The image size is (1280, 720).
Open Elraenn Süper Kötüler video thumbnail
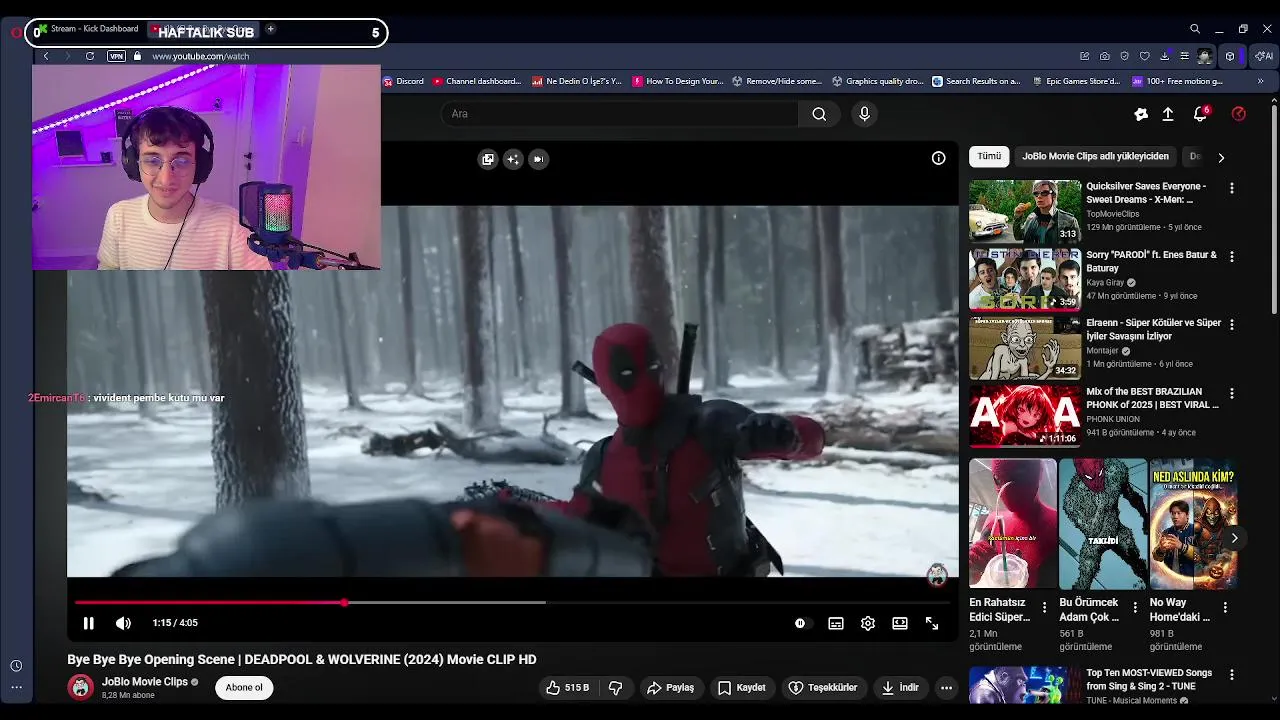click(1025, 348)
